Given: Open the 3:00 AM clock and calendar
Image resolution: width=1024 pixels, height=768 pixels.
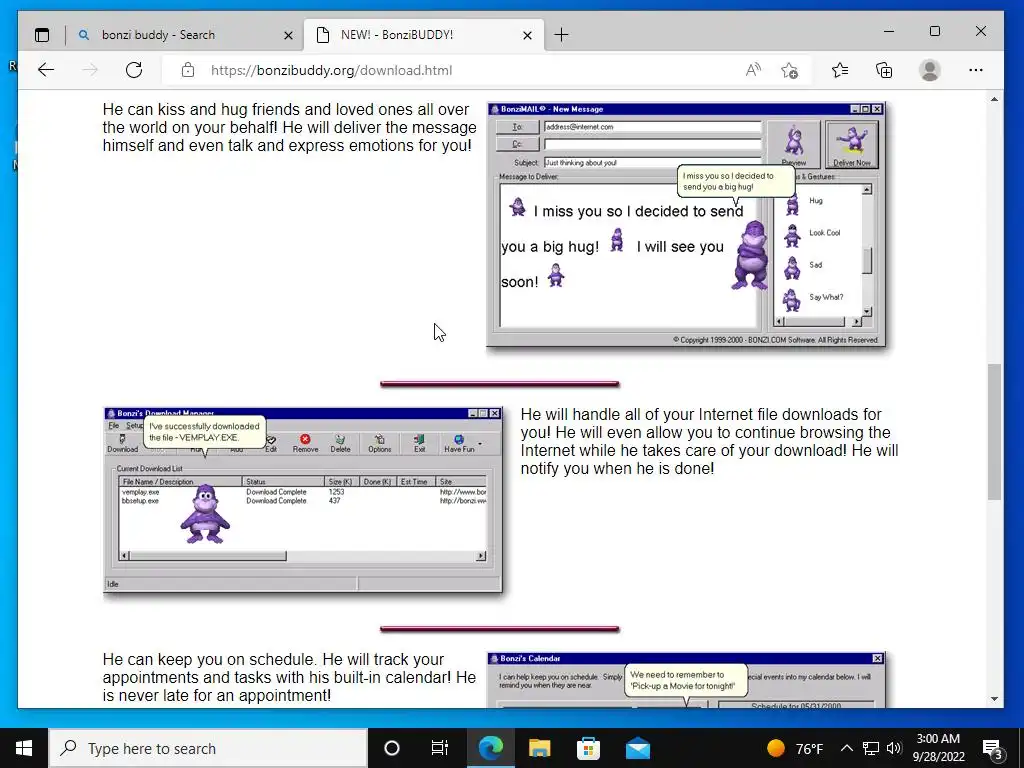Looking at the screenshot, I should point(938,748).
